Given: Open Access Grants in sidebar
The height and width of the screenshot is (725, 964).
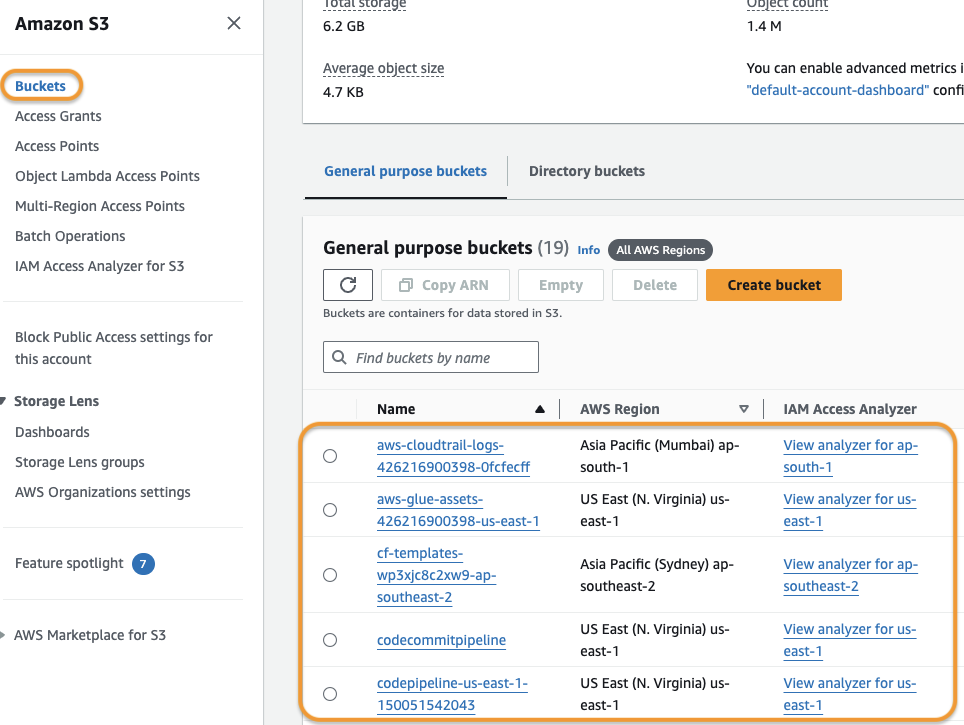Looking at the screenshot, I should (58, 116).
